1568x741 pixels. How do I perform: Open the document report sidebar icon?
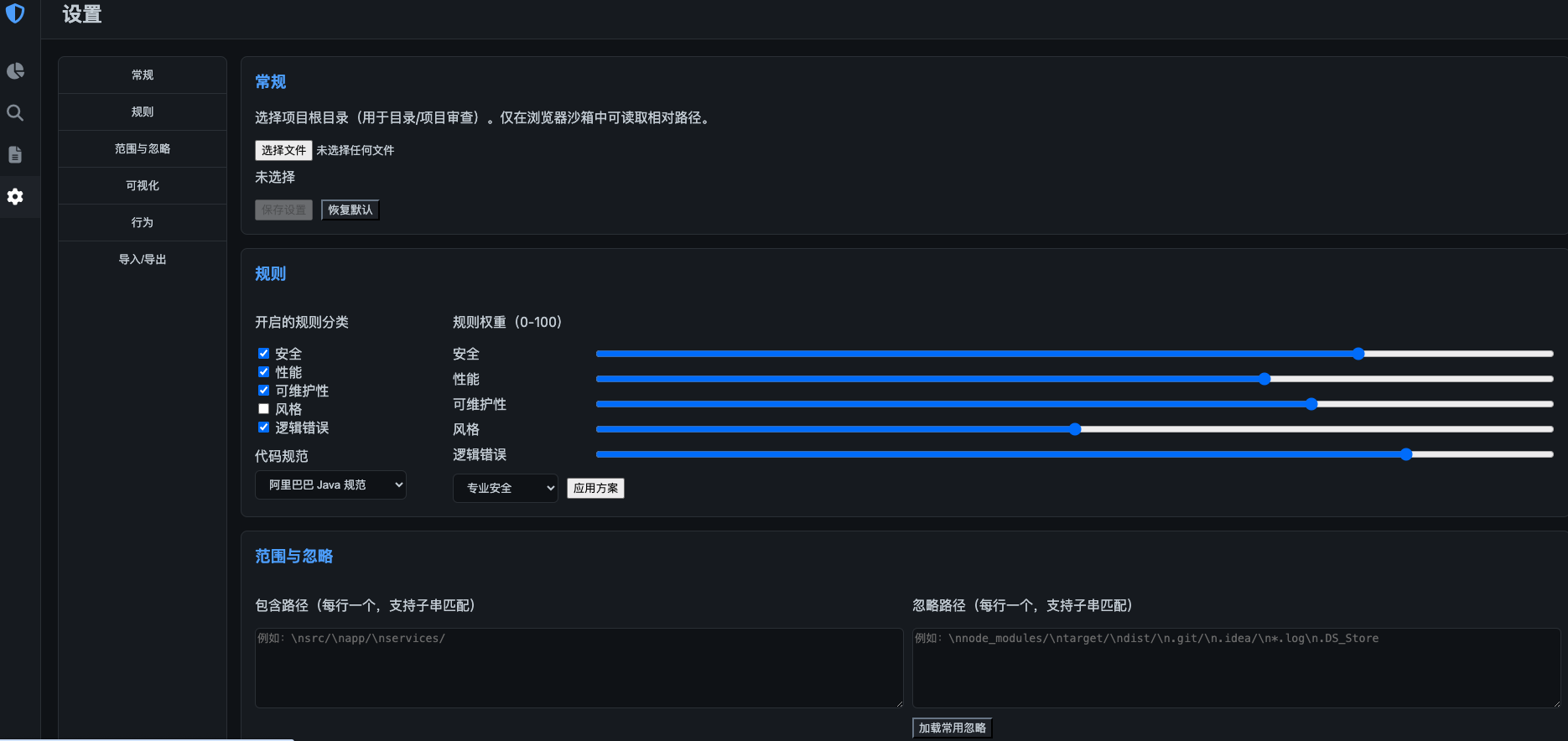click(x=15, y=155)
